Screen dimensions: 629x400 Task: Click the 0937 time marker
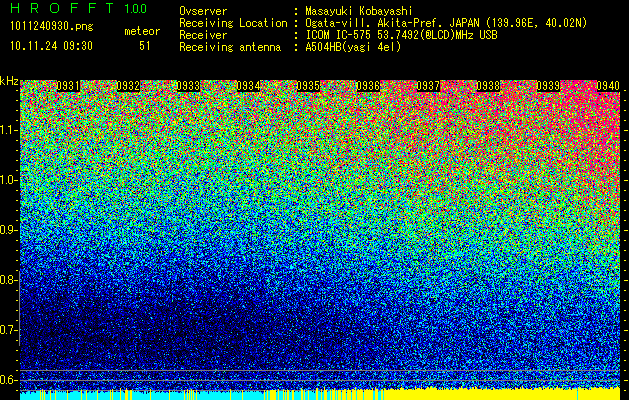(x=428, y=86)
